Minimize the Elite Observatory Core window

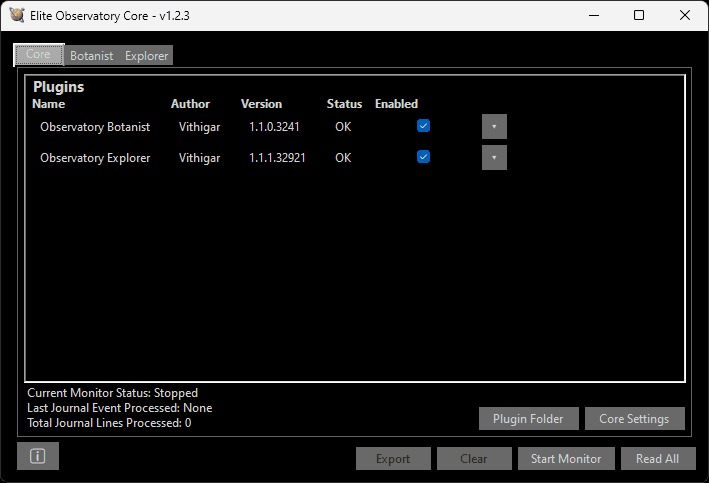pos(594,15)
